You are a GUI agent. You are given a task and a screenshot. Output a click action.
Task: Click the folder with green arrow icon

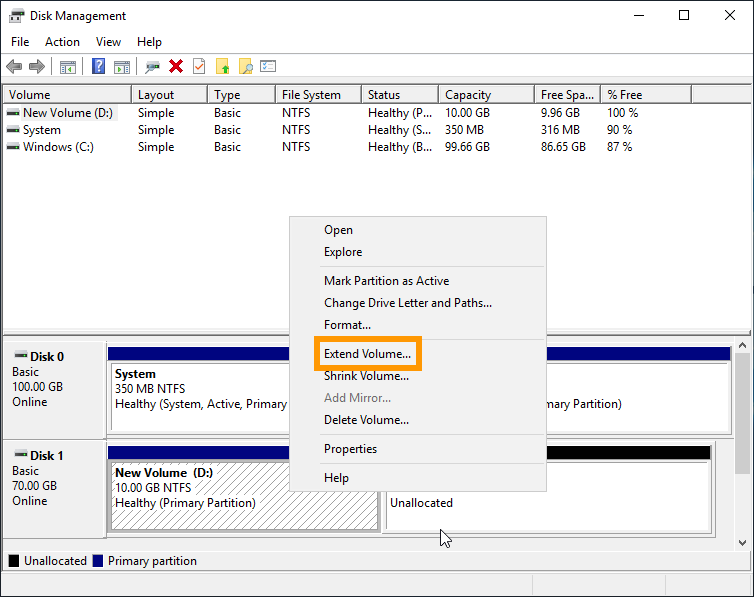[x=222, y=67]
